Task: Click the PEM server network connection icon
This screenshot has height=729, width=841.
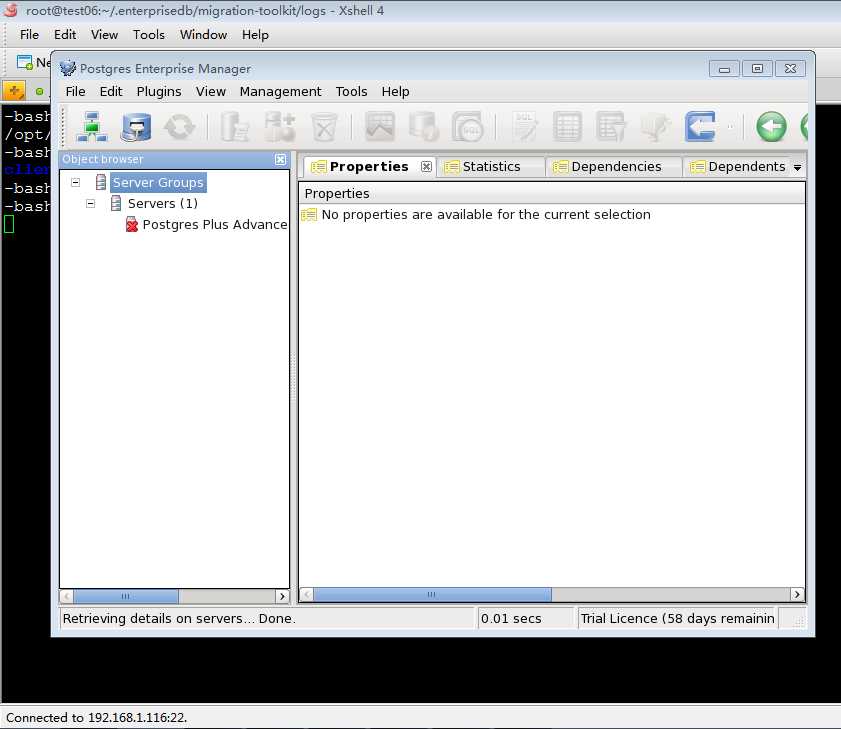Action: (x=92, y=127)
